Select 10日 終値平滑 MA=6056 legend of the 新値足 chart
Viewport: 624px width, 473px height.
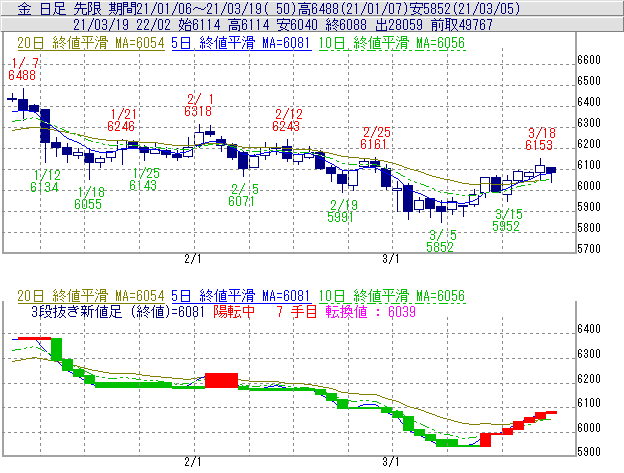pyautogui.click(x=392, y=296)
